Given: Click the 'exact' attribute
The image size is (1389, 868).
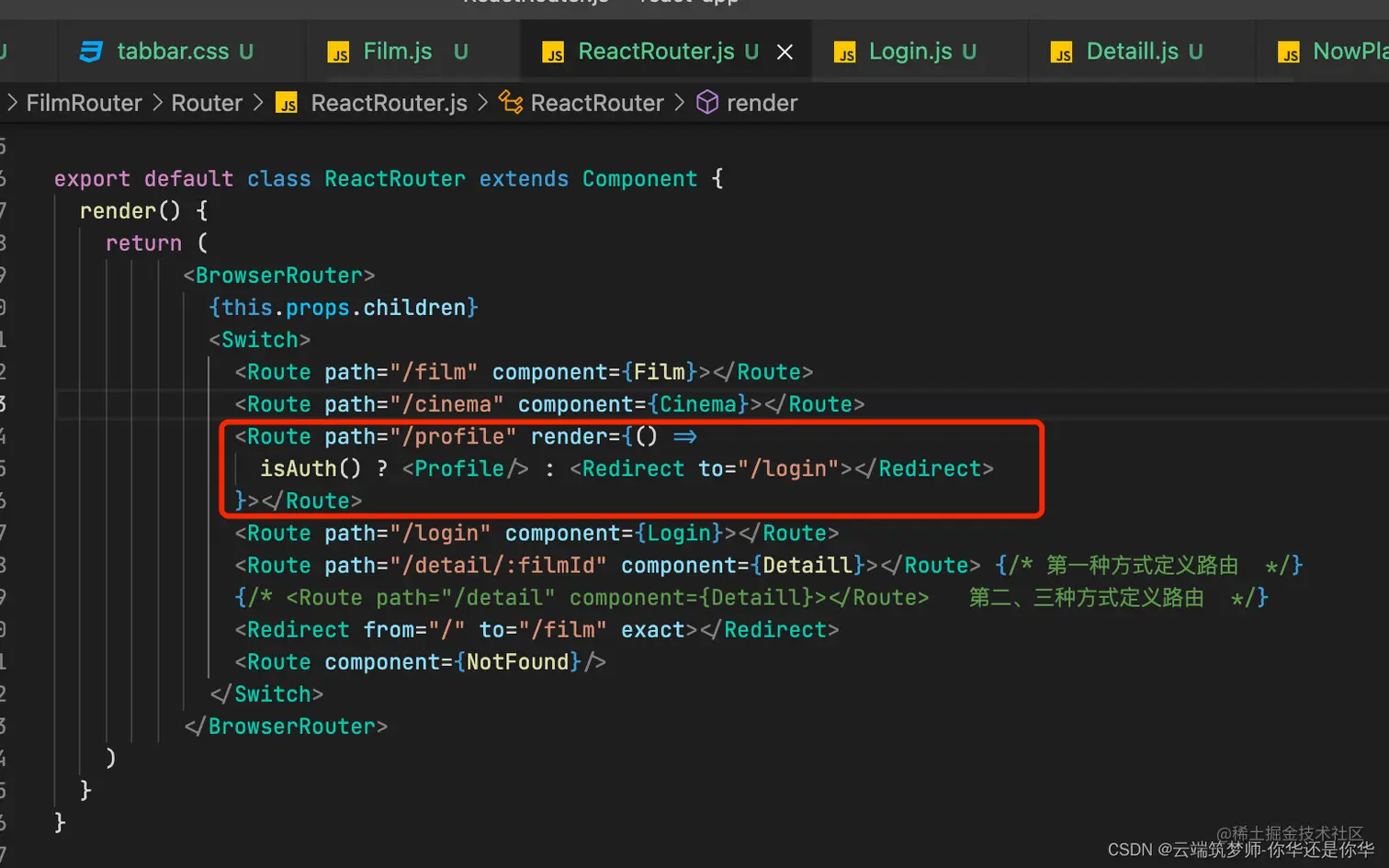Looking at the screenshot, I should point(653,630).
